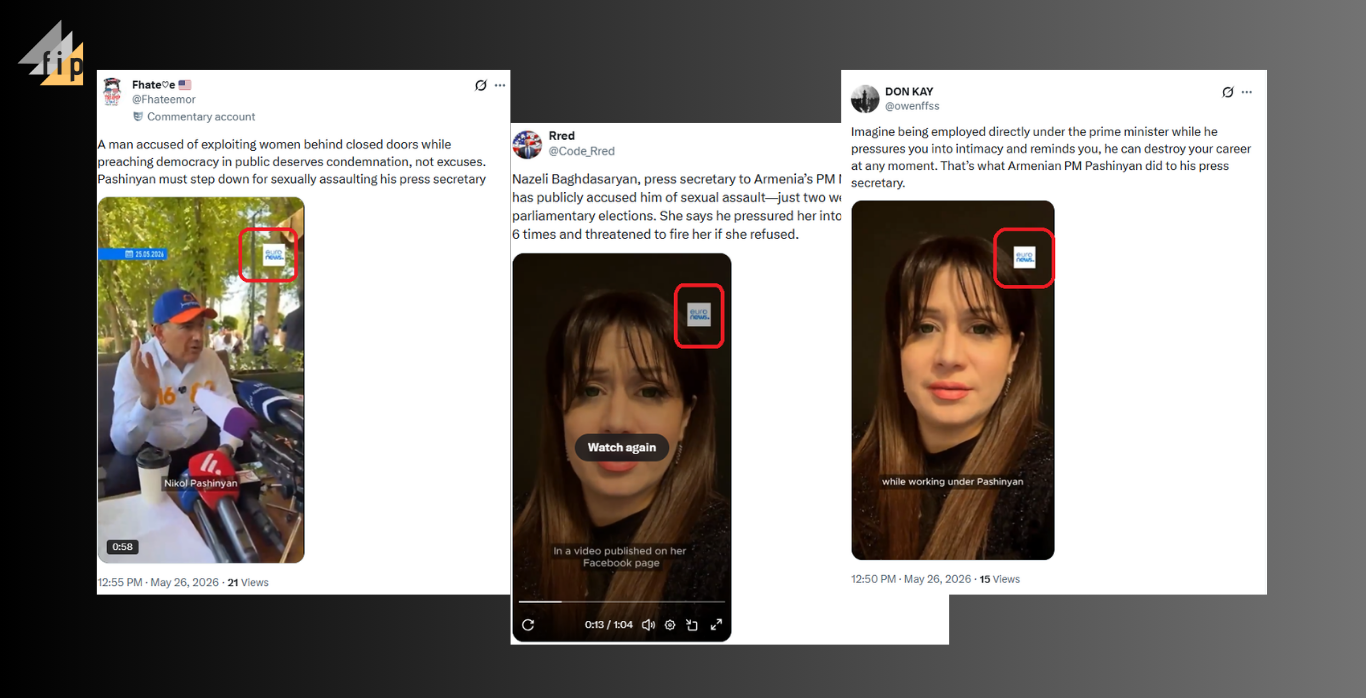Click the replay icon in Rred's video
The height and width of the screenshot is (698, 1366).
(x=528, y=625)
